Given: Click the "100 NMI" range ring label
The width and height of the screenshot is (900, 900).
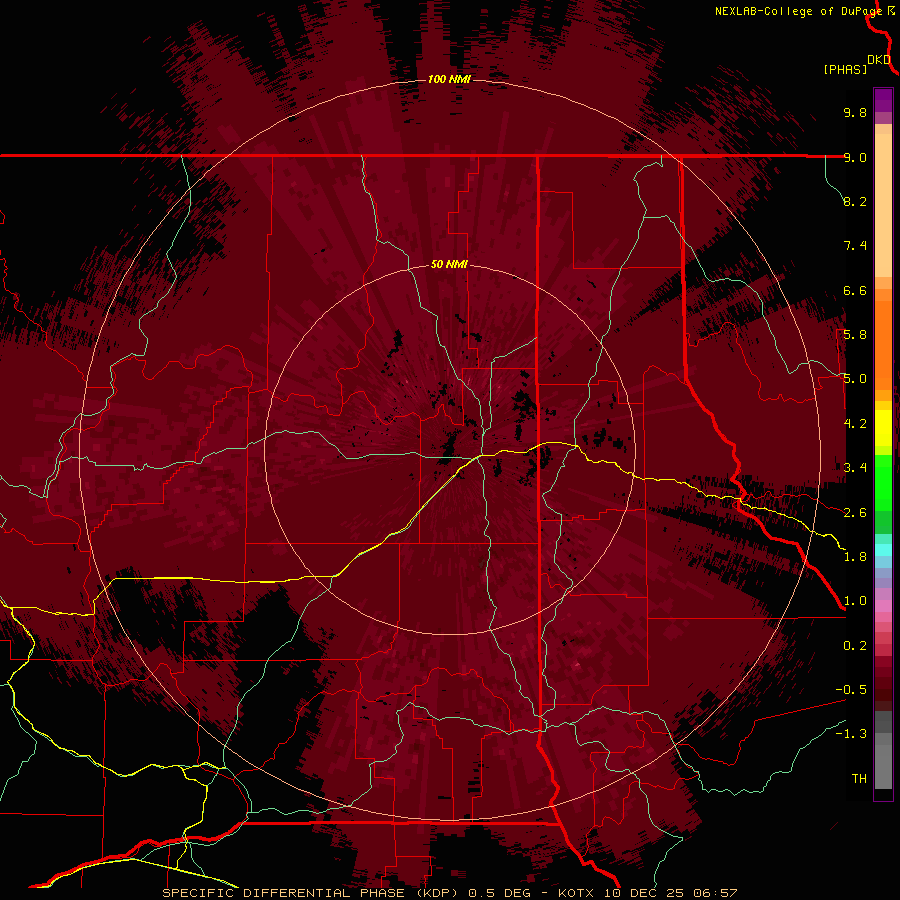Looking at the screenshot, I should (449, 79).
